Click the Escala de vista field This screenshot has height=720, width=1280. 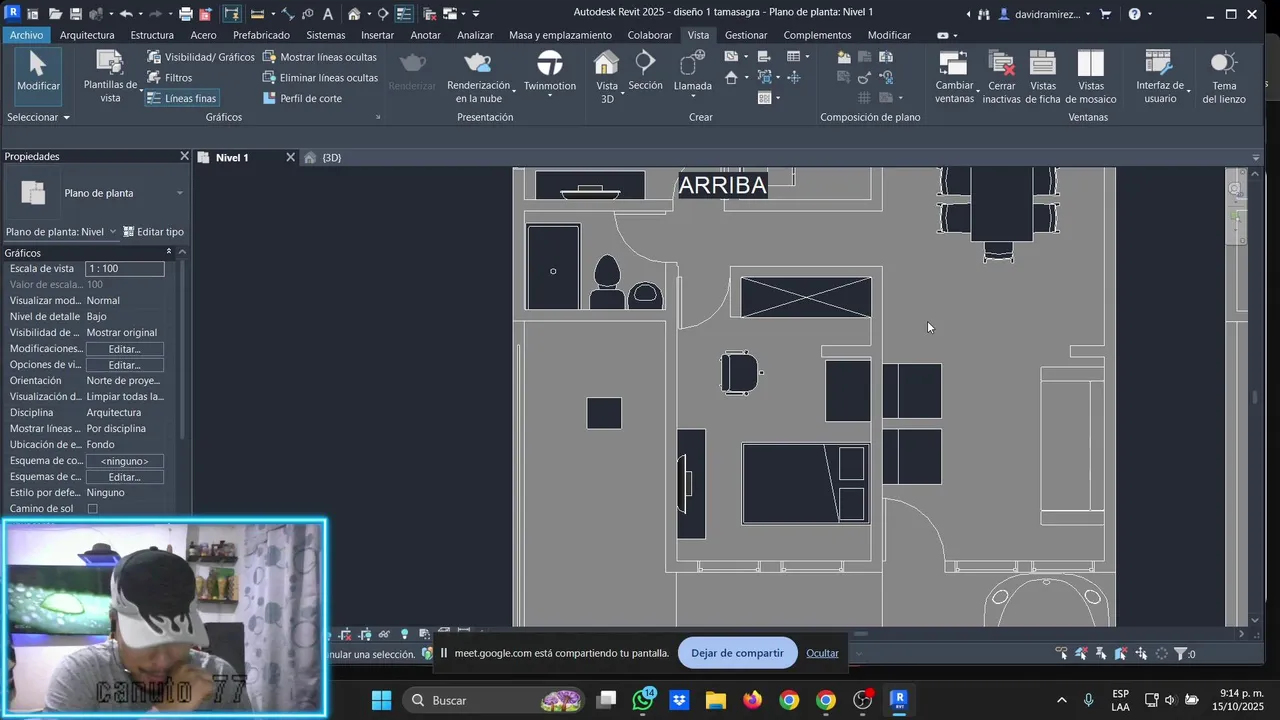(125, 269)
